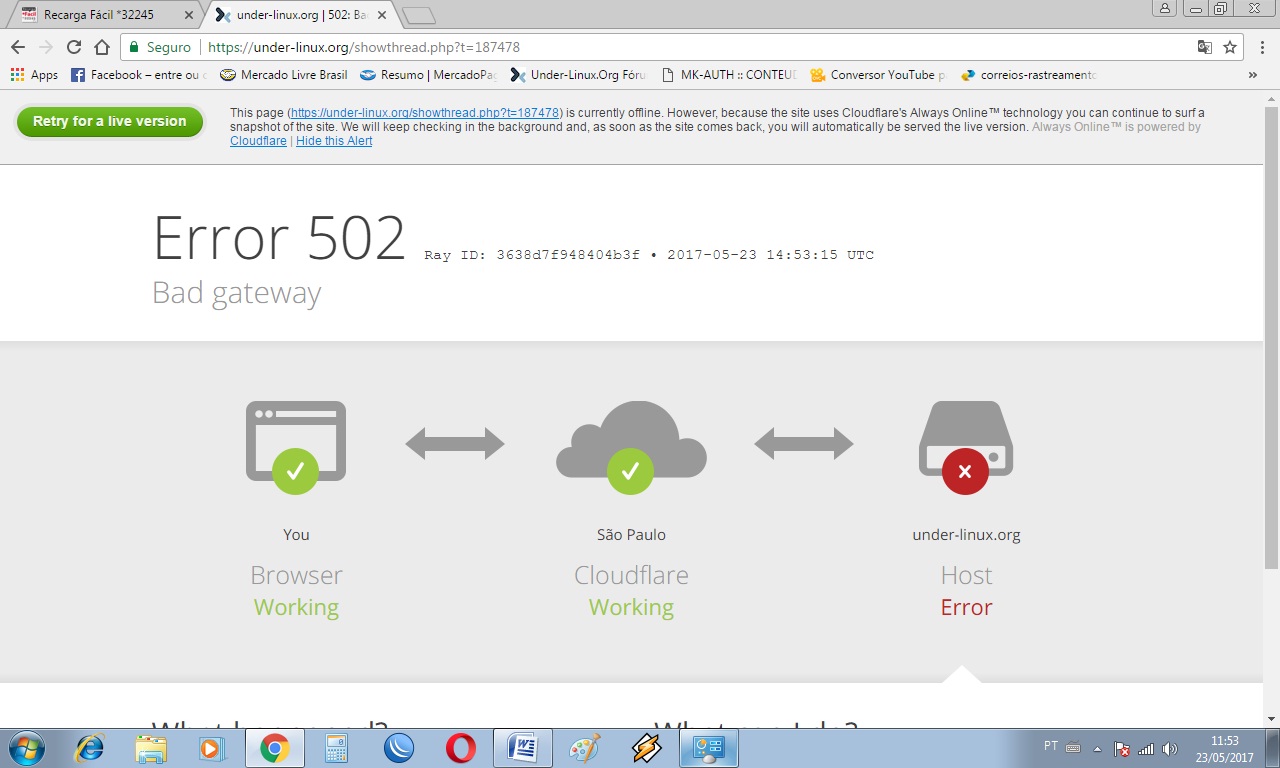Open Windows Media Player from taskbar
The image size is (1280, 768).
pos(212,748)
